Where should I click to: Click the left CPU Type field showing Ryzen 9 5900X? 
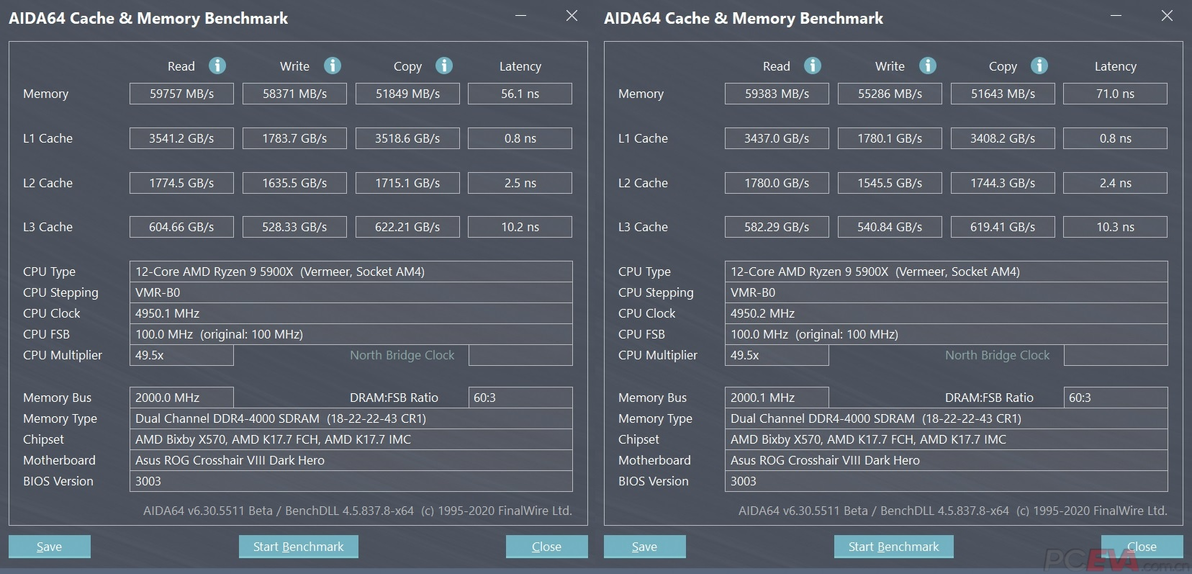(351, 272)
